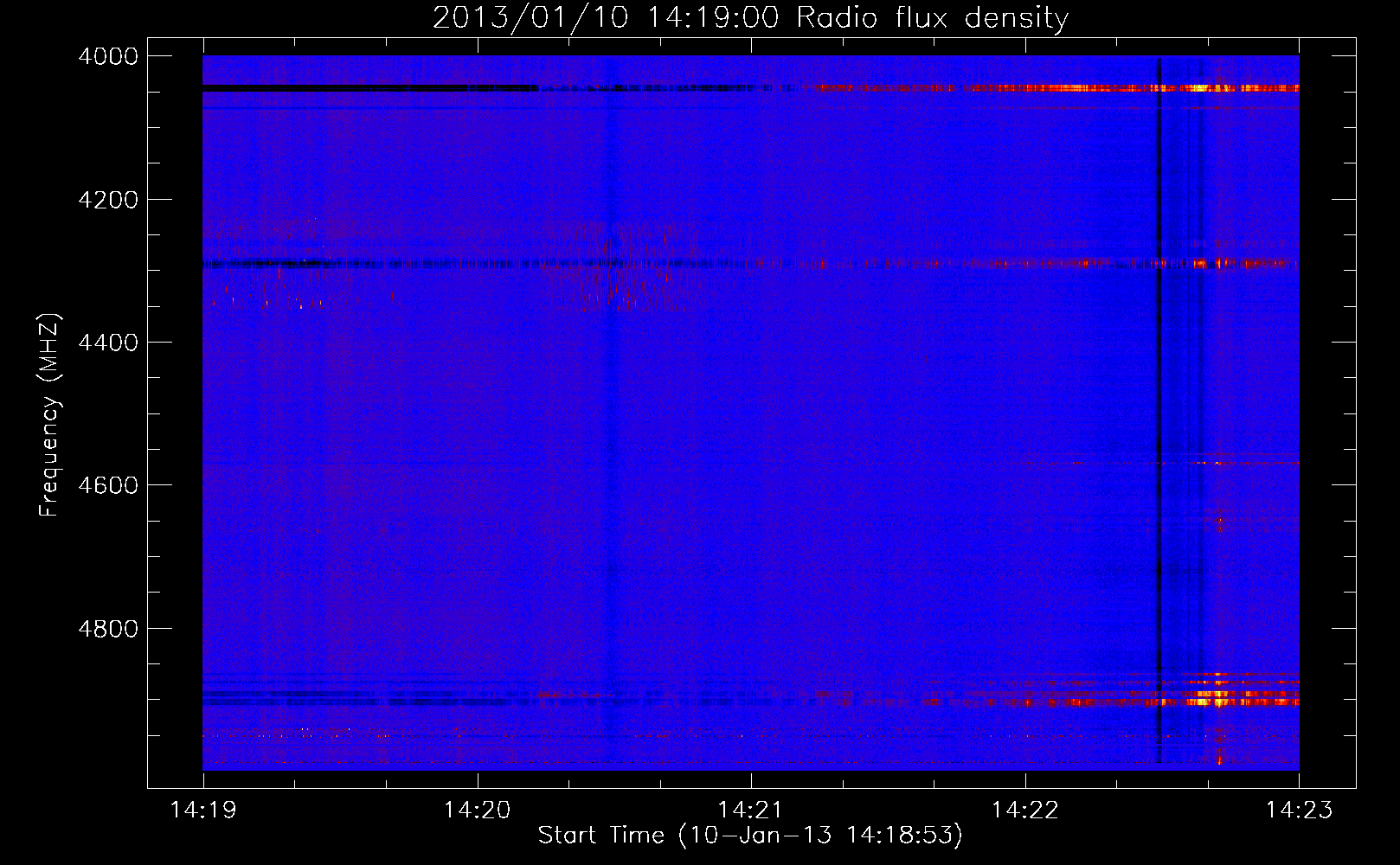Click the 'Start Time (10-Jan-13 14:18:53)' axis label

pyautogui.click(x=750, y=835)
